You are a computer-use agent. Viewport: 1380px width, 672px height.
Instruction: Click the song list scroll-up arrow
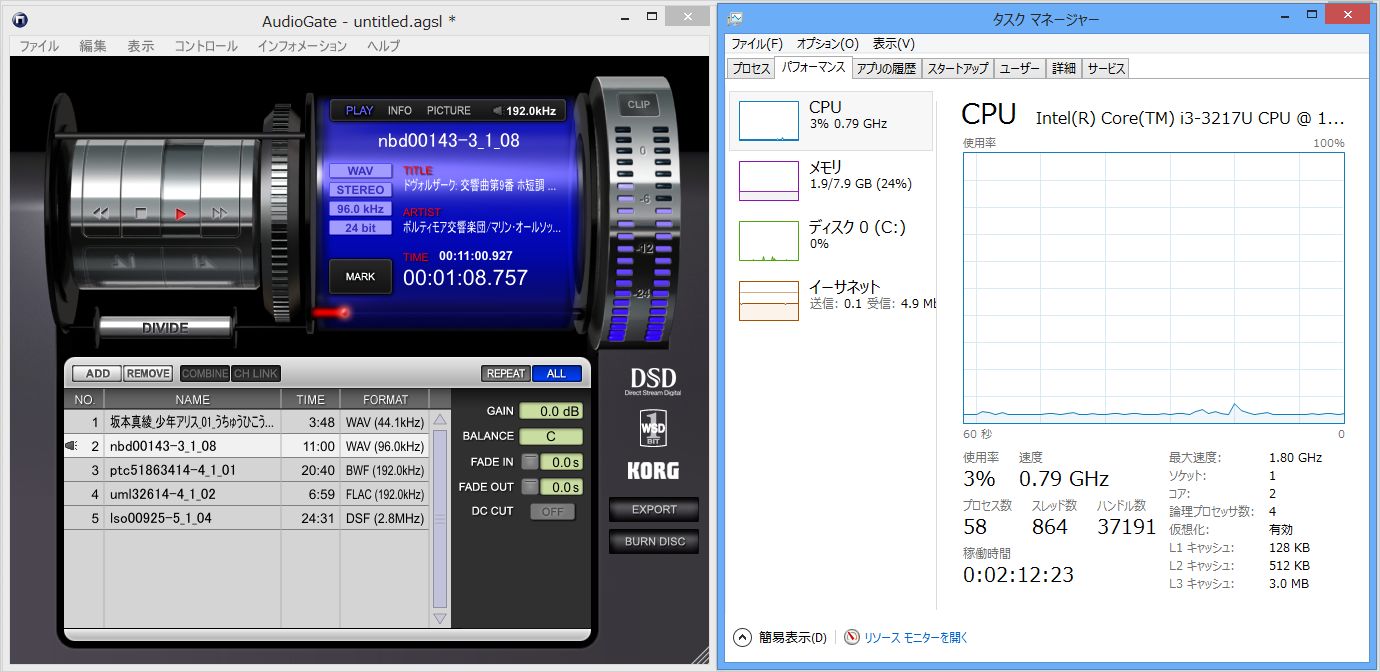coord(440,420)
